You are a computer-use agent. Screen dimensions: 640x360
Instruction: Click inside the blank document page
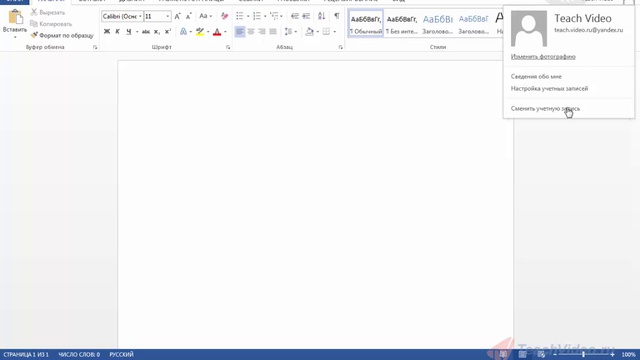[315, 204]
